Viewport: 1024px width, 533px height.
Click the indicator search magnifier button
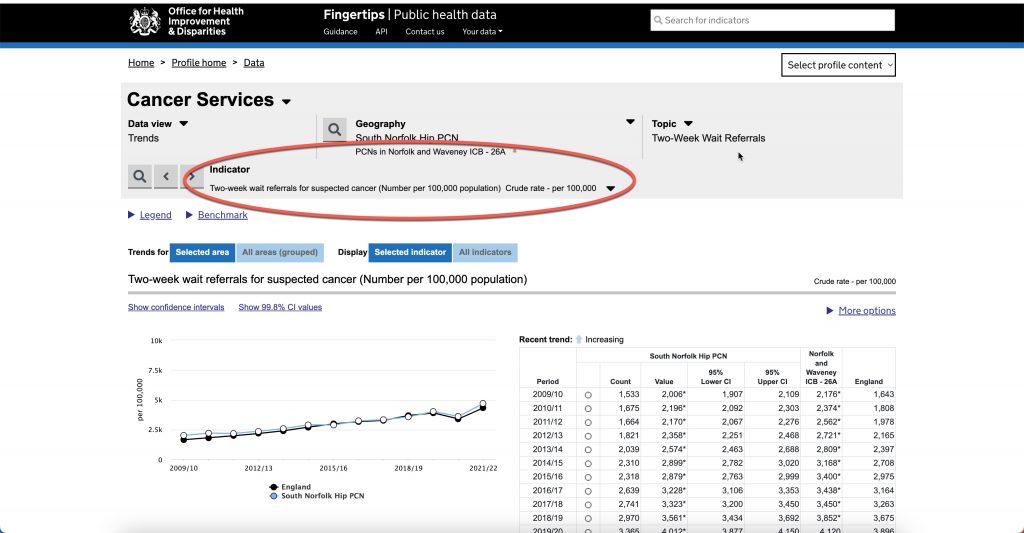click(x=139, y=176)
